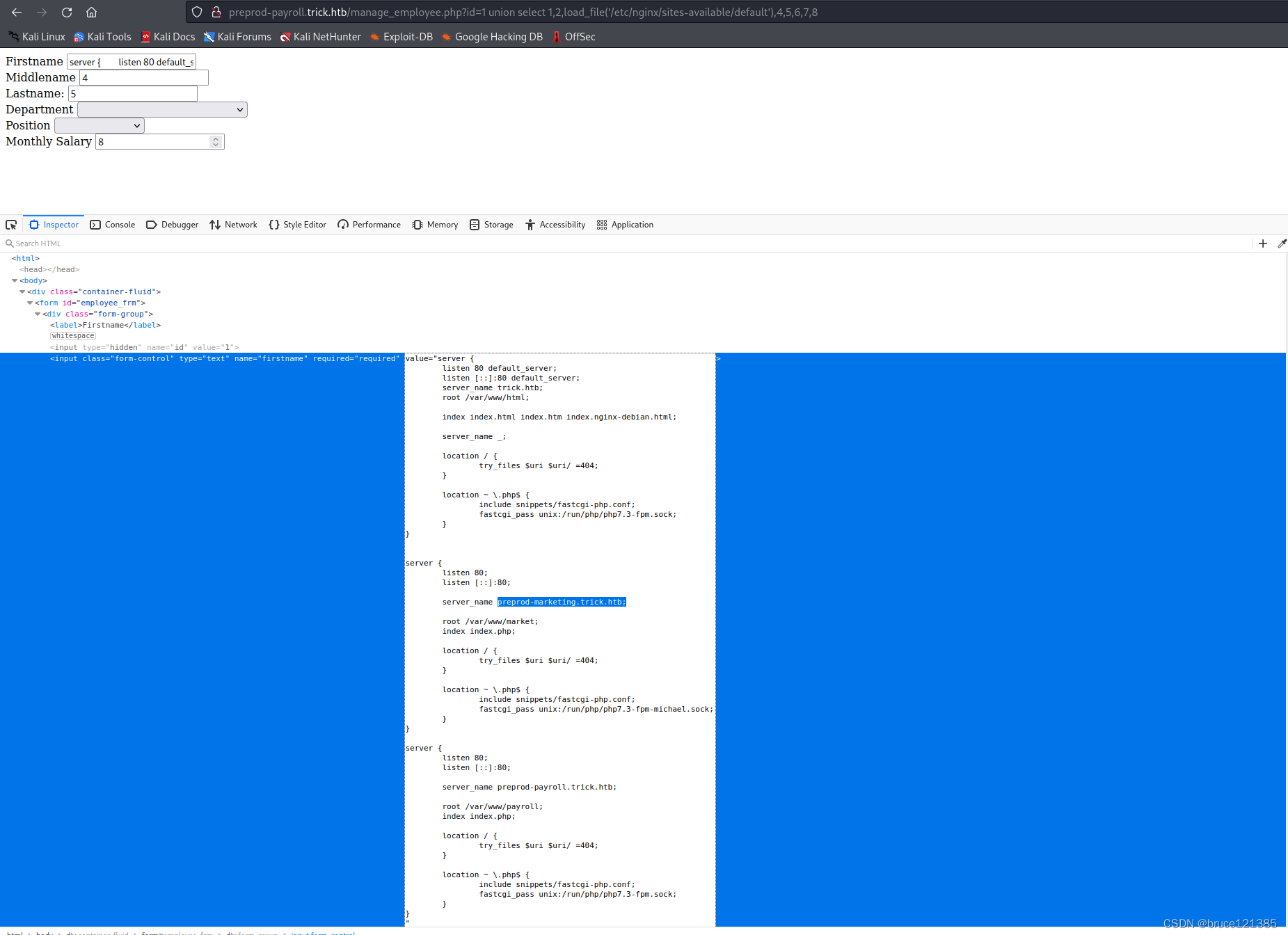Create a new node with plus icon

(1263, 243)
